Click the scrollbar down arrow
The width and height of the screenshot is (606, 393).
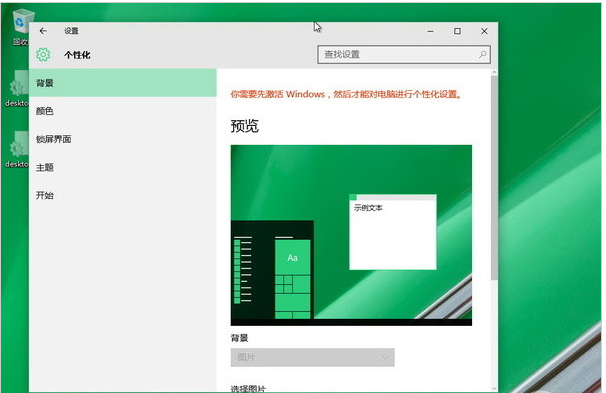pyautogui.click(x=494, y=388)
